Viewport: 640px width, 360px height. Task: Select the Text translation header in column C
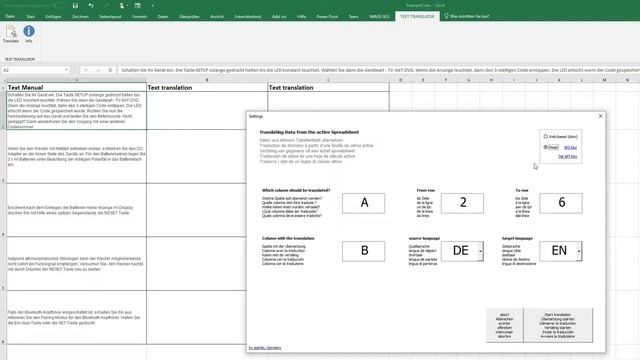tap(329, 87)
